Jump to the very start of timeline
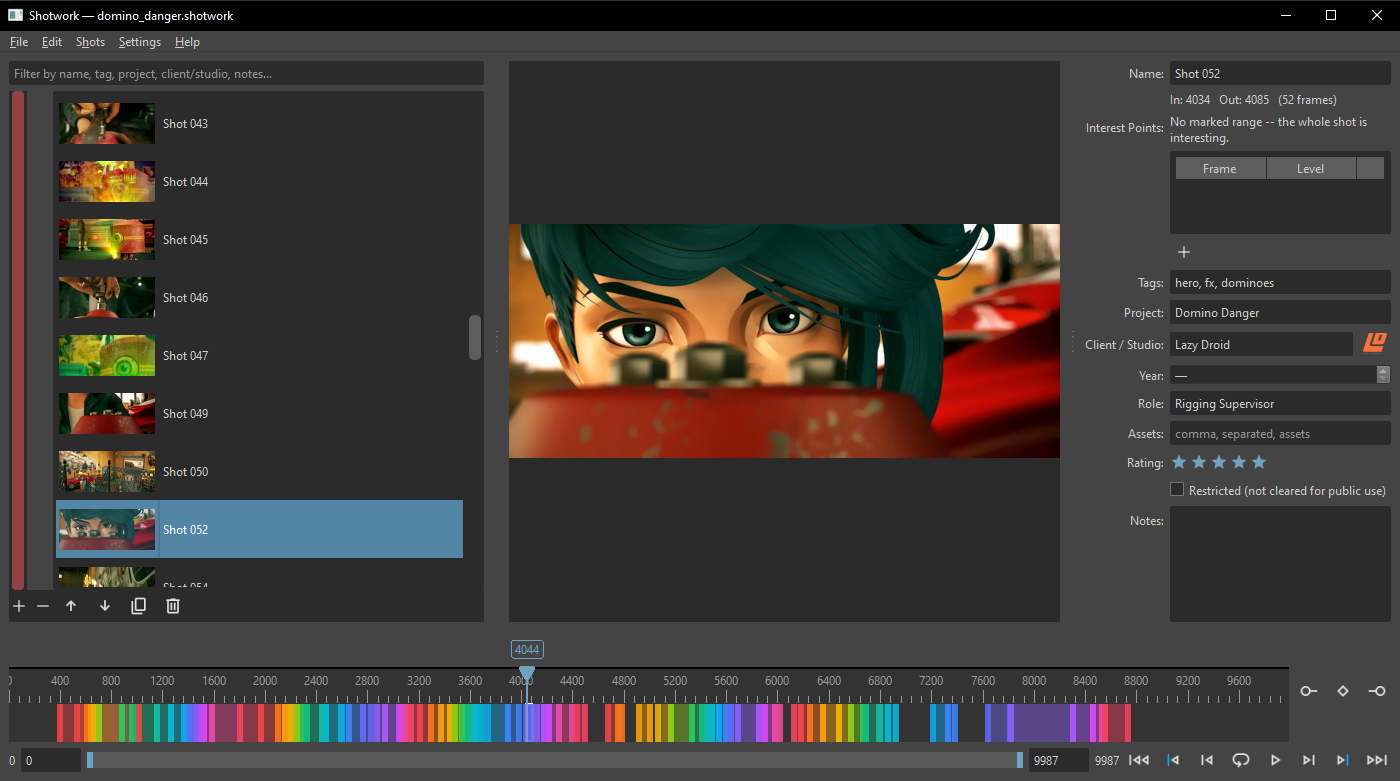This screenshot has height=781, width=1400. coord(1138,760)
